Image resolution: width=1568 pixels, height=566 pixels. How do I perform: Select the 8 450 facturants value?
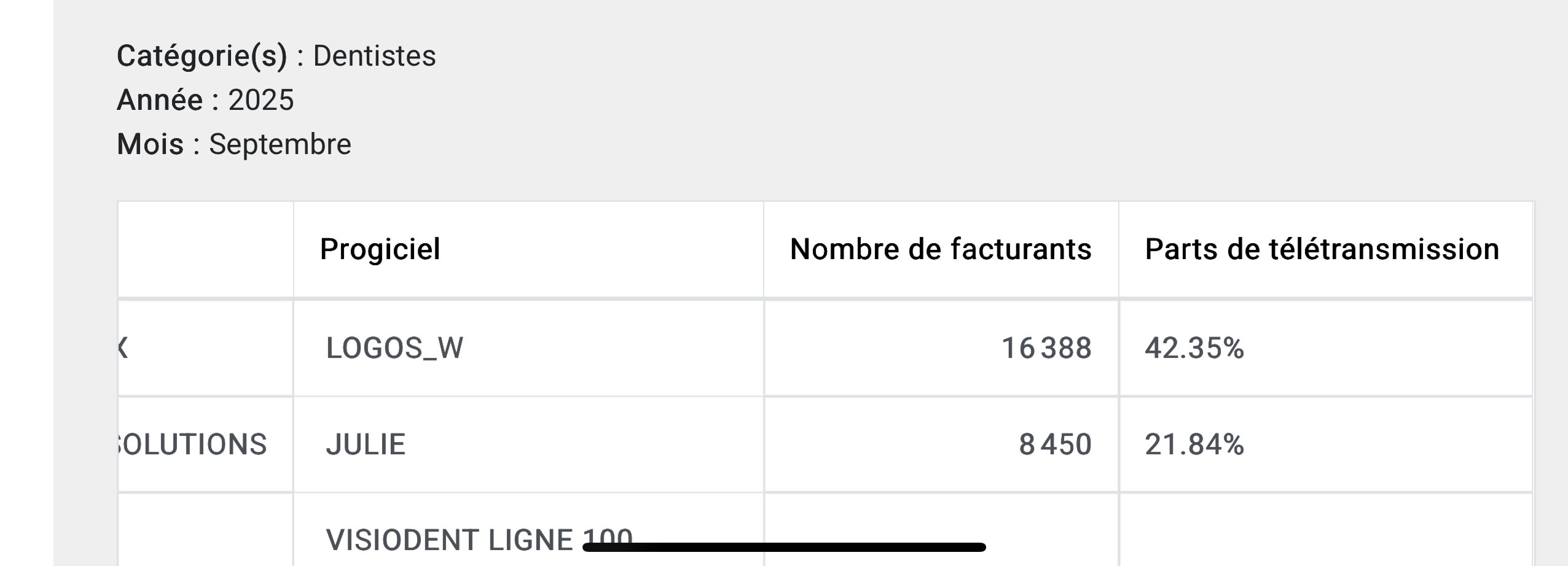point(1055,444)
